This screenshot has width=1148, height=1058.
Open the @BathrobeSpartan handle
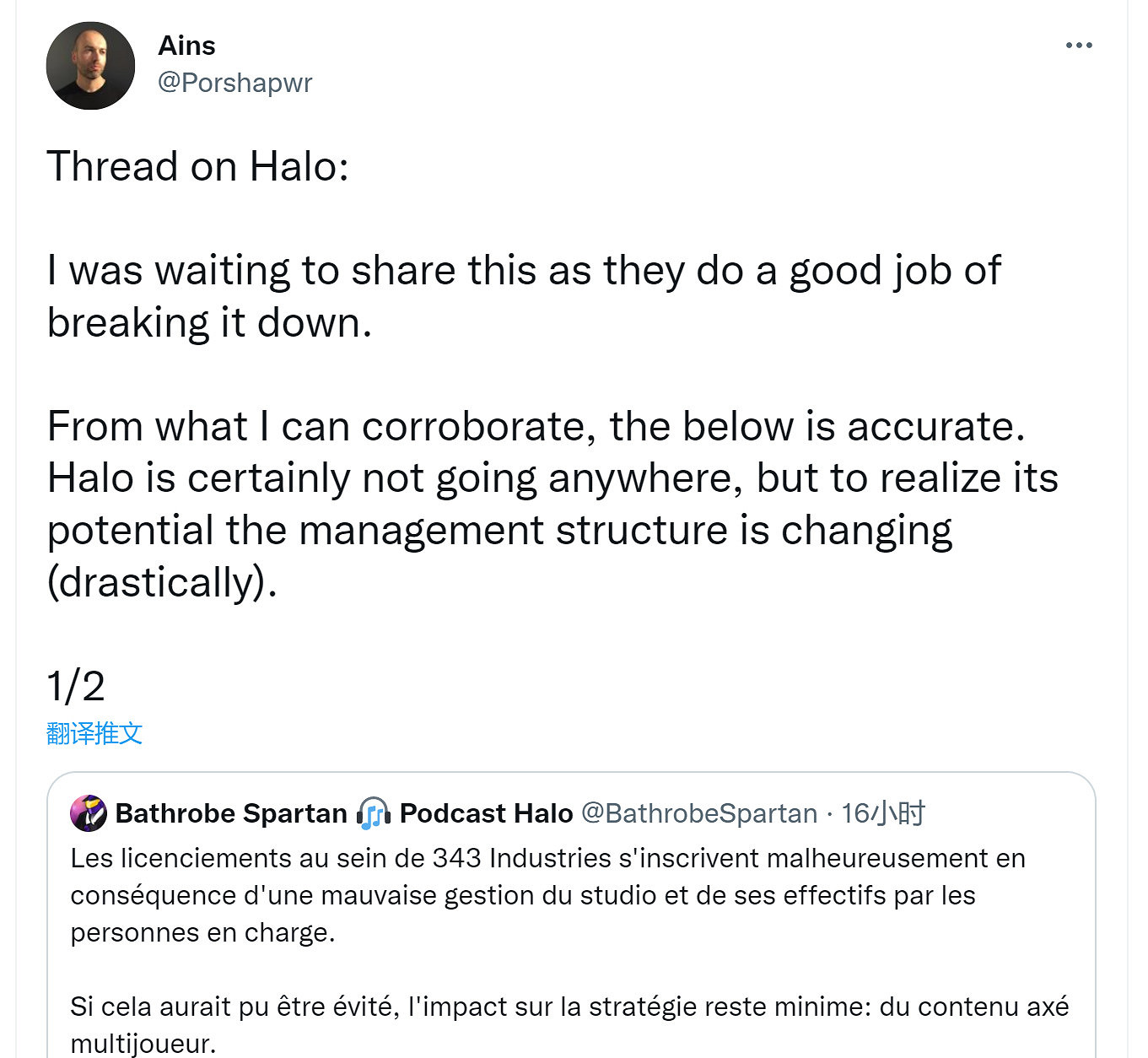699,813
